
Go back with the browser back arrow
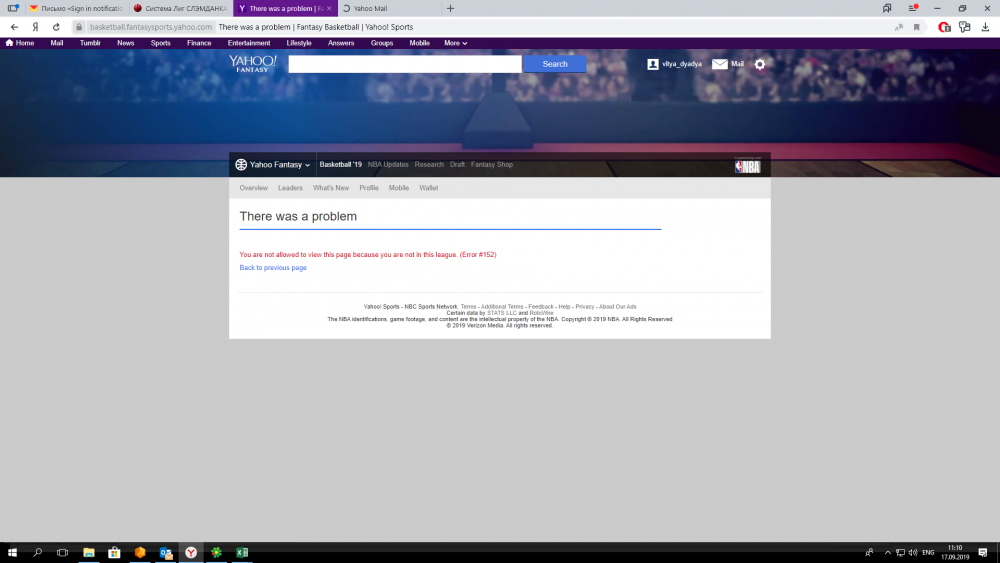click(x=14, y=27)
